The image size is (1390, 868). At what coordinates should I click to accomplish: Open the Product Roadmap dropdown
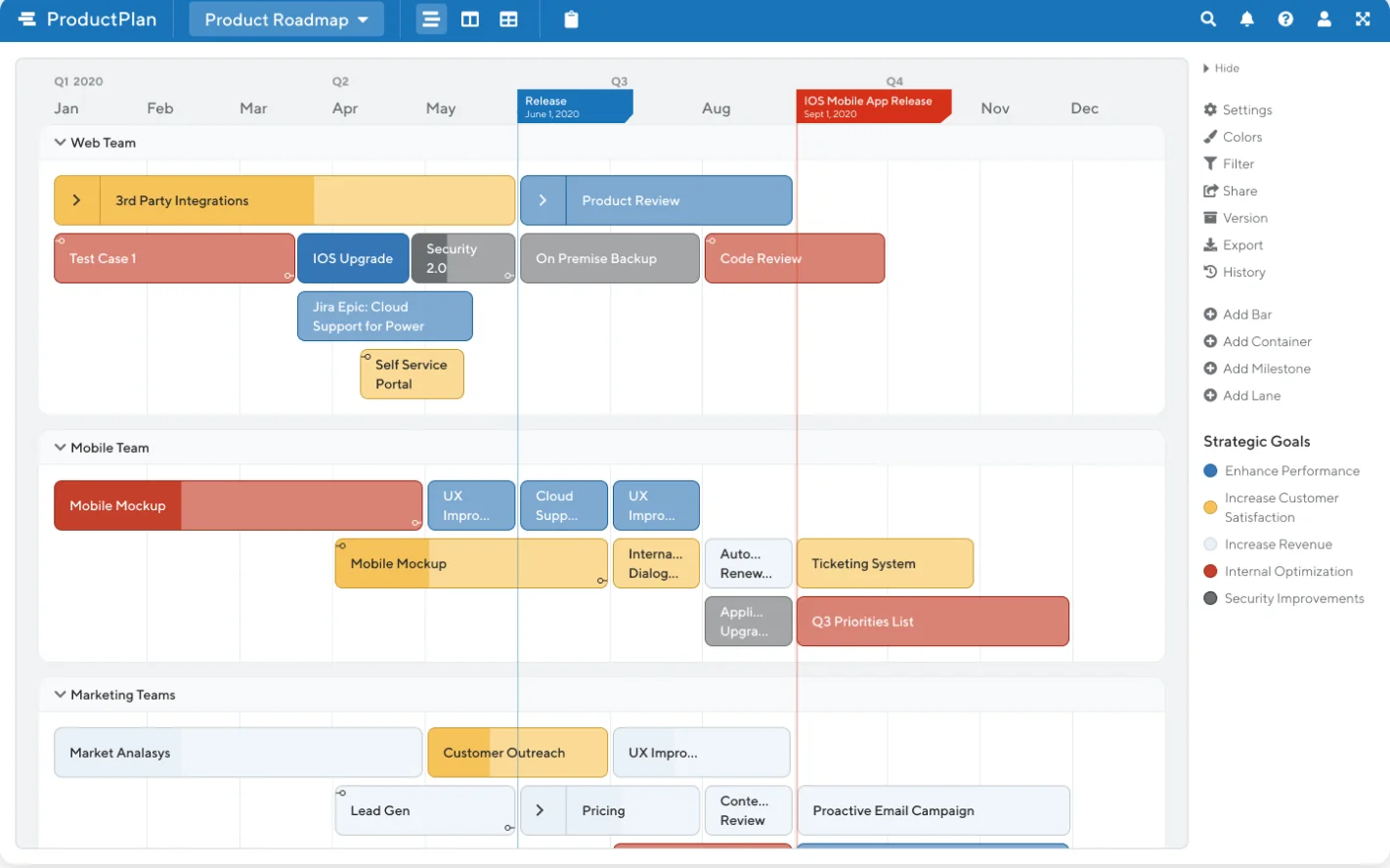tap(286, 20)
